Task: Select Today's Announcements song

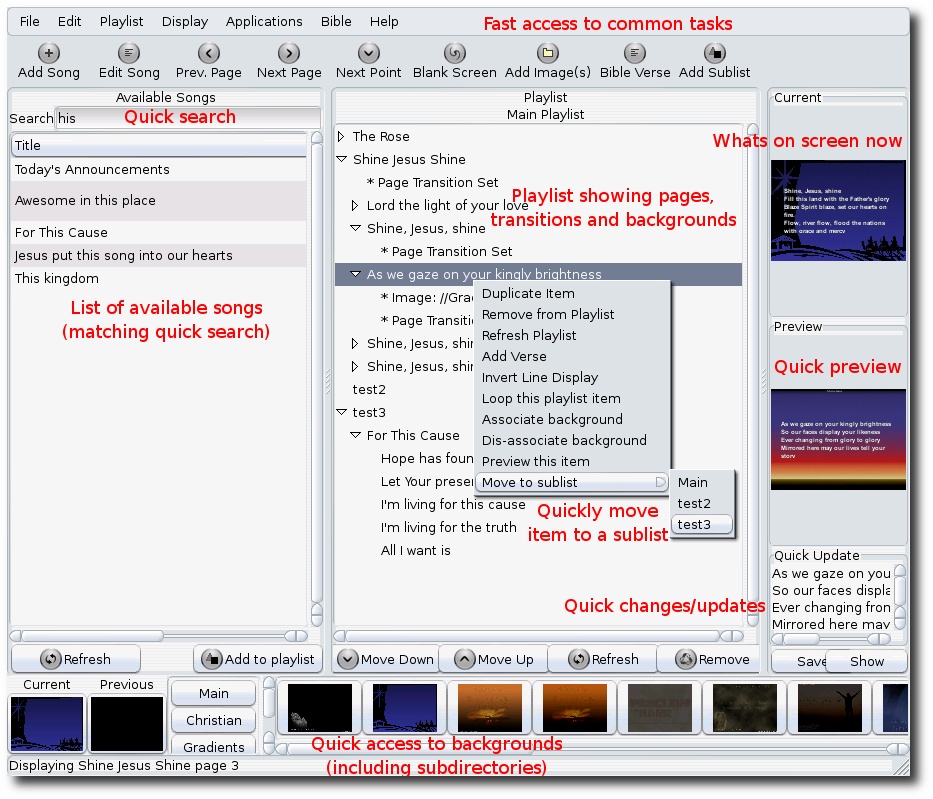Action: [159, 170]
